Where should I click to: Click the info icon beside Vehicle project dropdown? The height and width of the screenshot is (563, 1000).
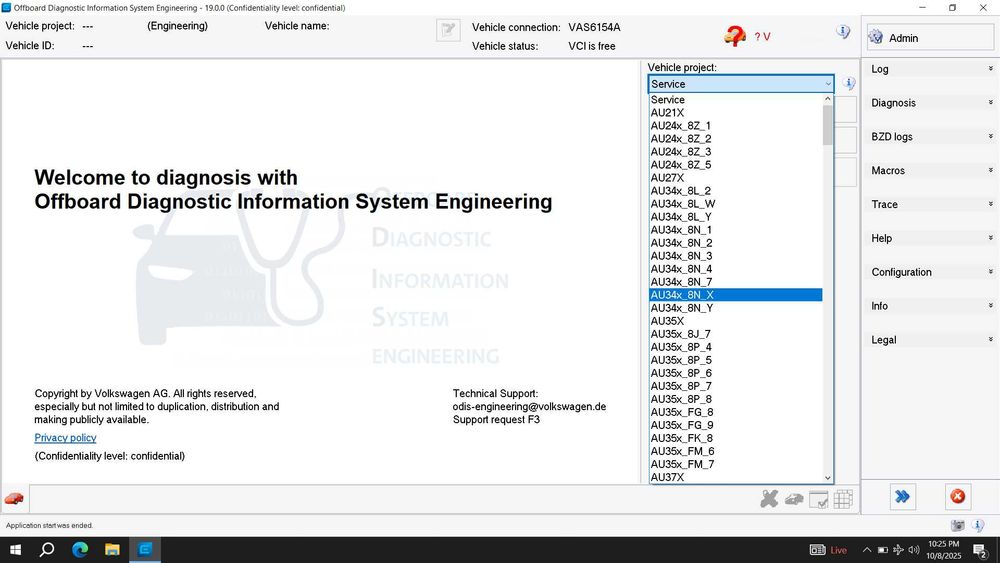click(x=849, y=84)
